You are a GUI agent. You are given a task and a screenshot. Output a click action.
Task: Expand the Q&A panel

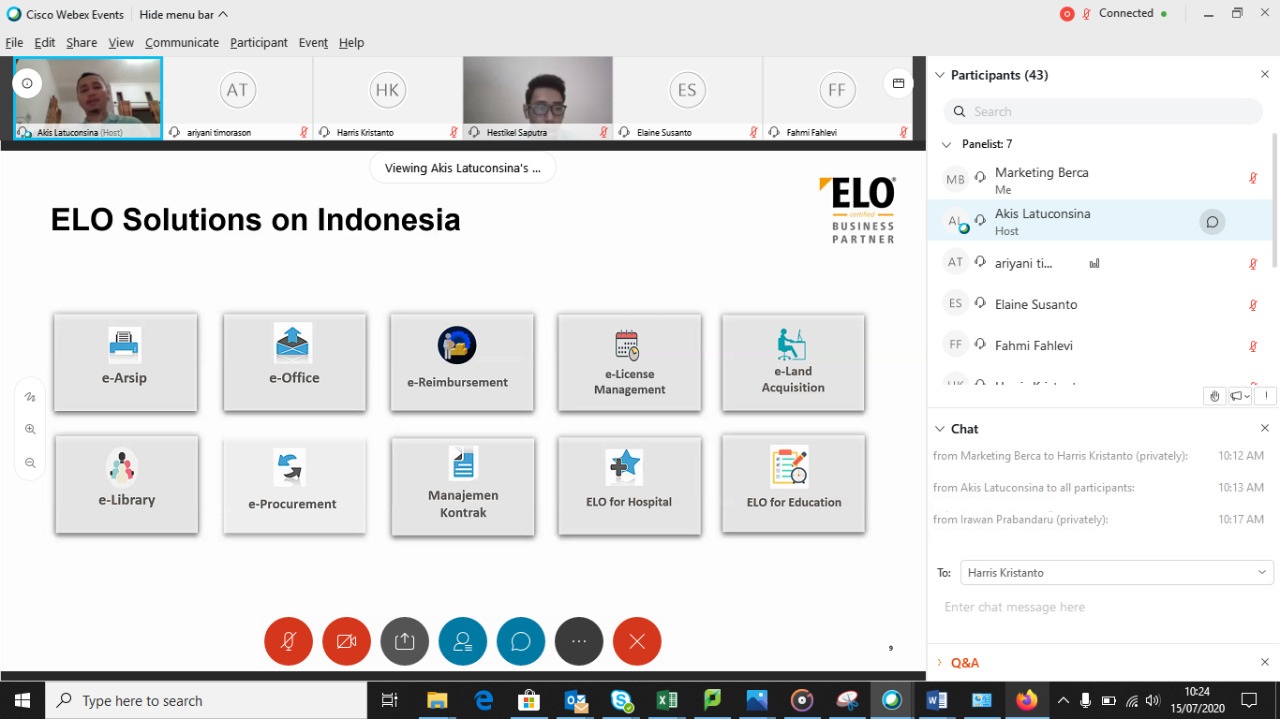(x=939, y=663)
